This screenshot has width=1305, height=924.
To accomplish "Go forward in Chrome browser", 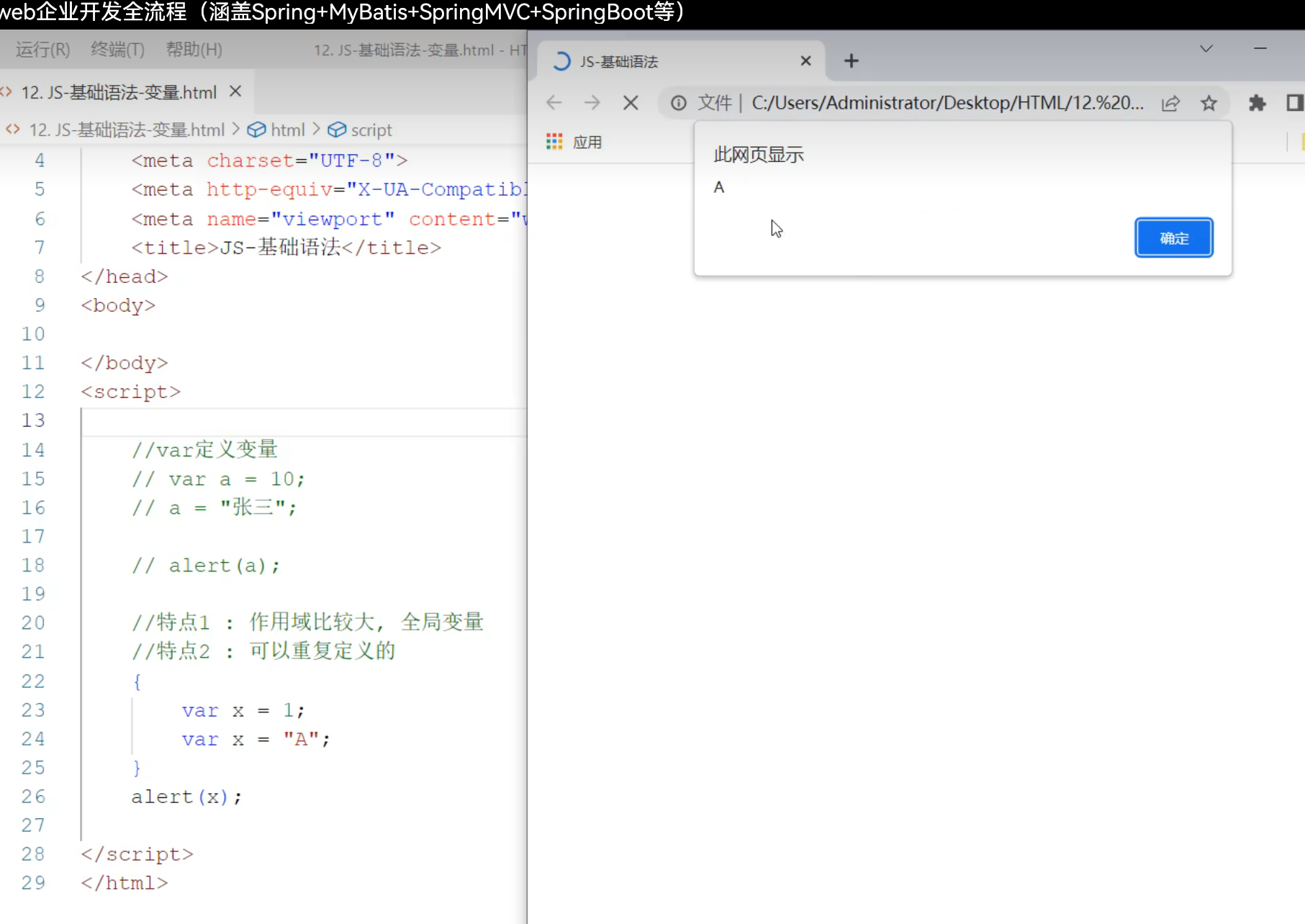I will [592, 103].
